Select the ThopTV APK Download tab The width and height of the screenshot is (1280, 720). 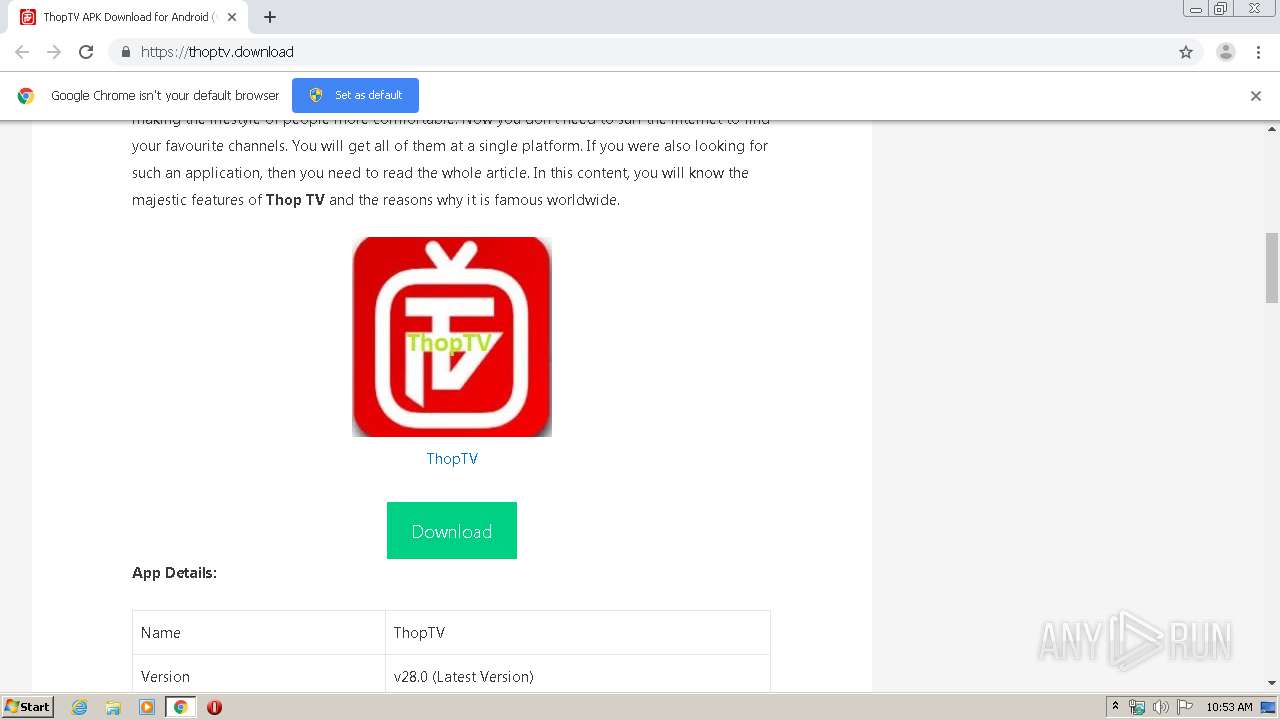click(128, 17)
